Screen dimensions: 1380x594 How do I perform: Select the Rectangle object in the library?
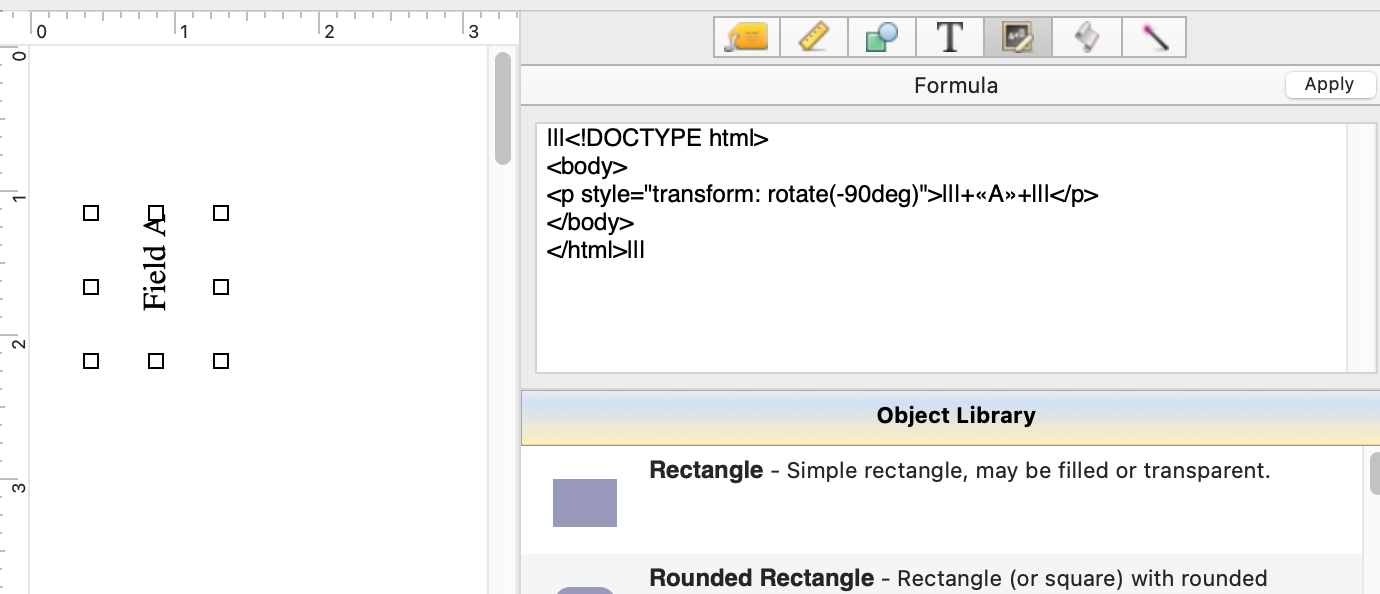942,500
